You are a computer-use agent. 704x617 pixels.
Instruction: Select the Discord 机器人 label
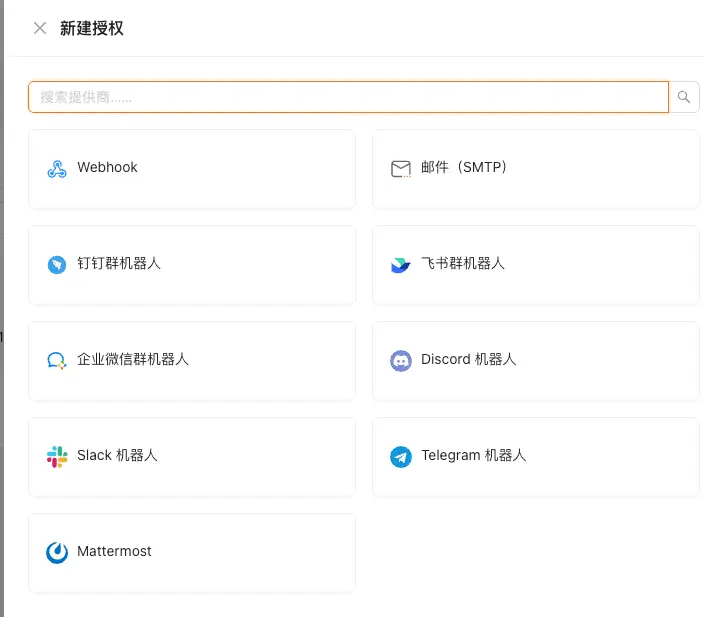click(x=468, y=360)
